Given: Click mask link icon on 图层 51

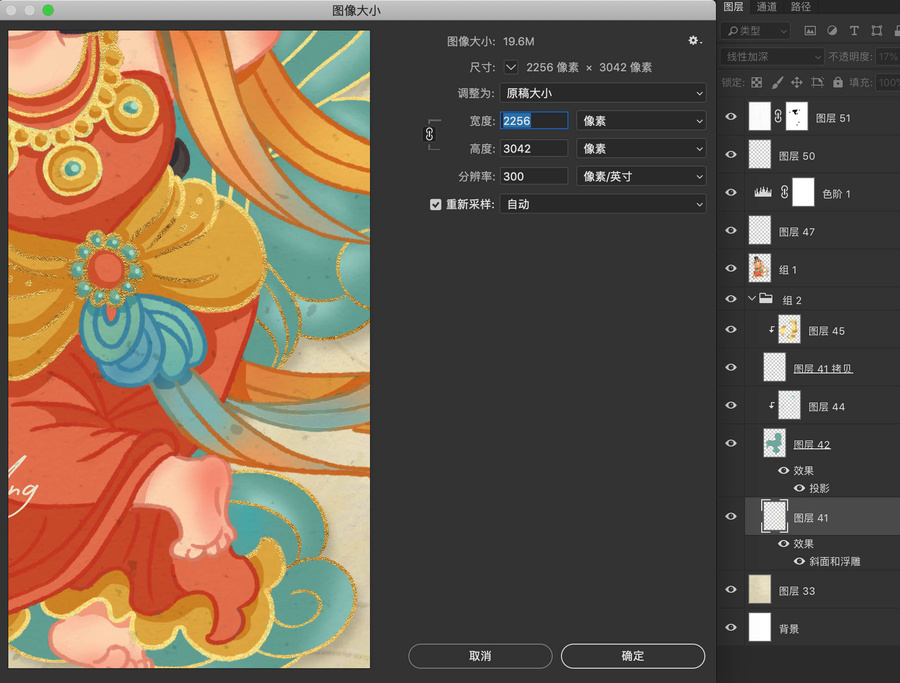Looking at the screenshot, I should point(778,117).
